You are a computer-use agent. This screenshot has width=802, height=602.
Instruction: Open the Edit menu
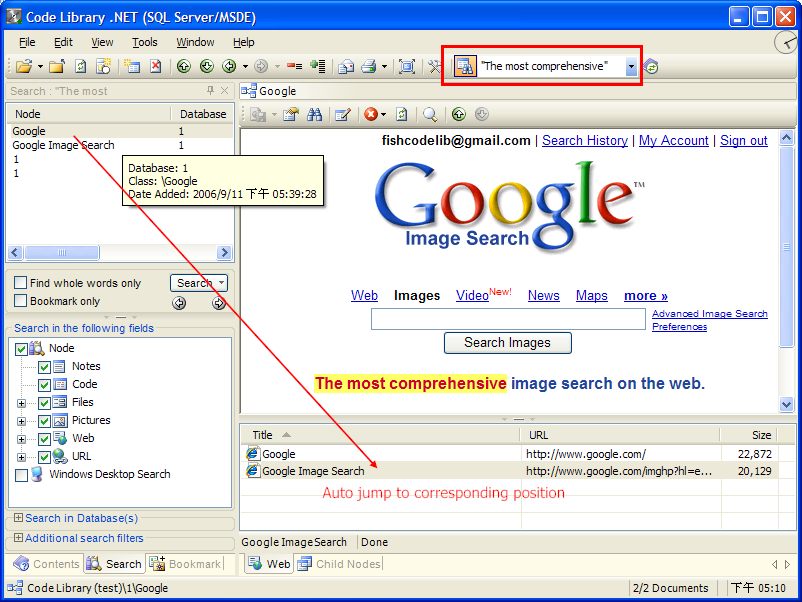(63, 42)
